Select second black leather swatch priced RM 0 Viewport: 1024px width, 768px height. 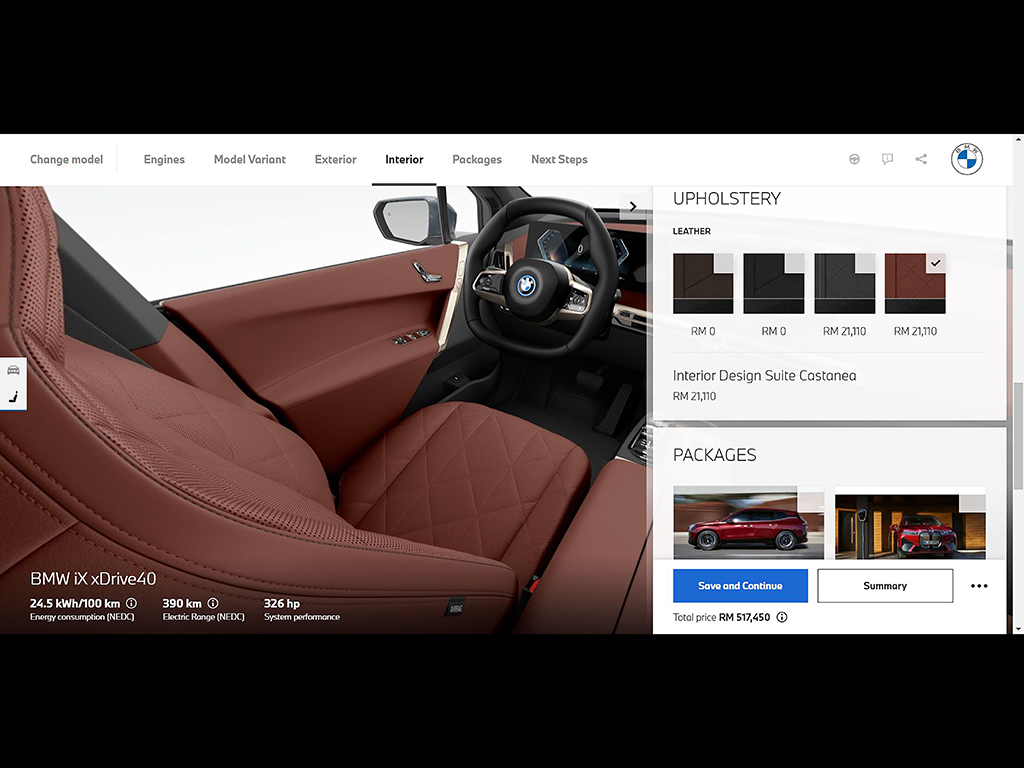[x=774, y=283]
